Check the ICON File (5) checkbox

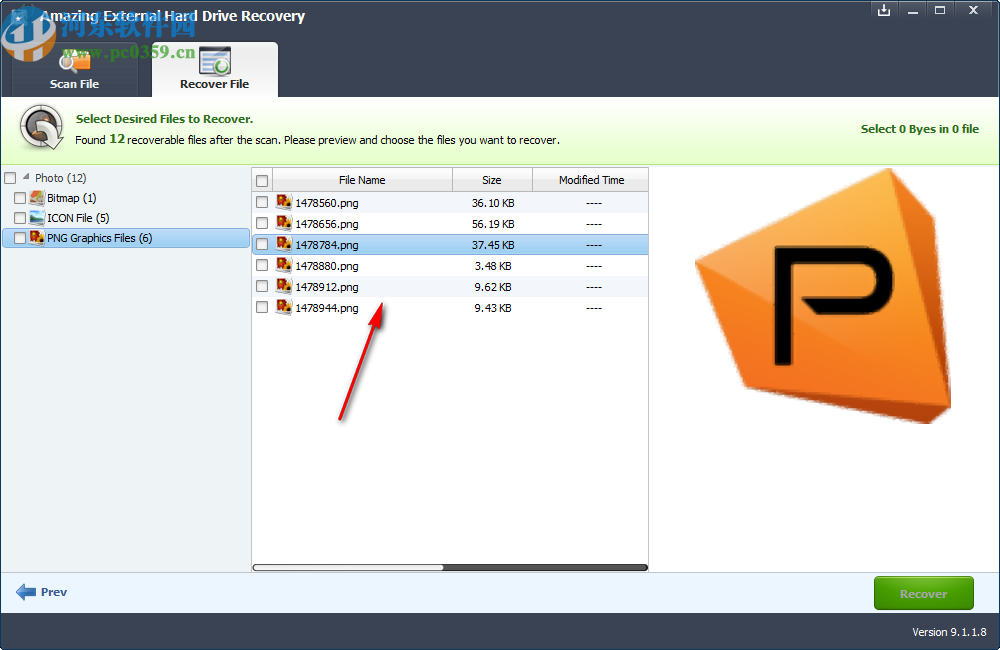pos(20,218)
